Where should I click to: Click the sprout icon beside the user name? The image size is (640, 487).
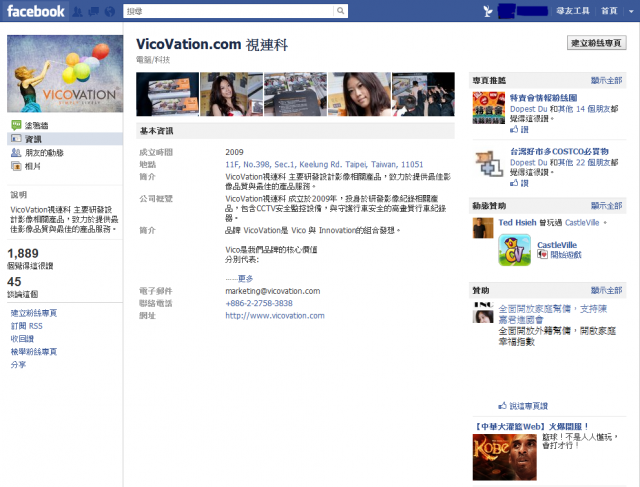pos(488,11)
